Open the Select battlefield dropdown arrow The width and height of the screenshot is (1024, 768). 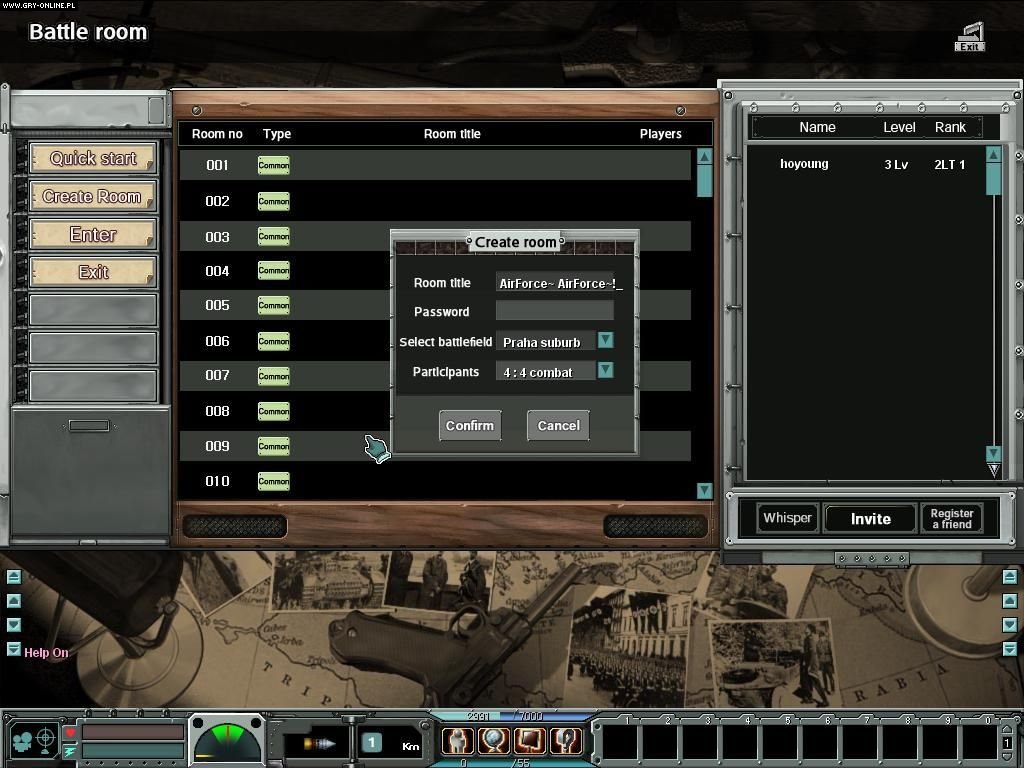[x=605, y=340]
